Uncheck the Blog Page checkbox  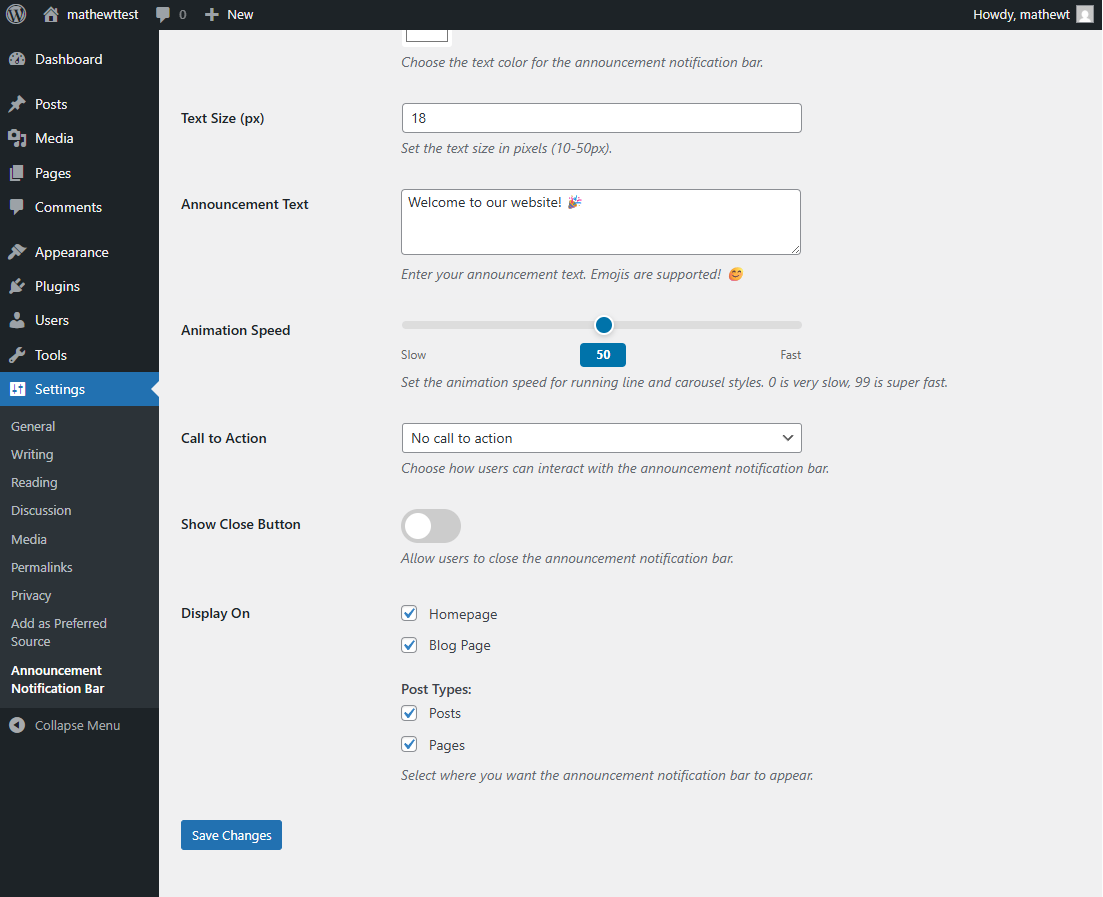coord(409,645)
